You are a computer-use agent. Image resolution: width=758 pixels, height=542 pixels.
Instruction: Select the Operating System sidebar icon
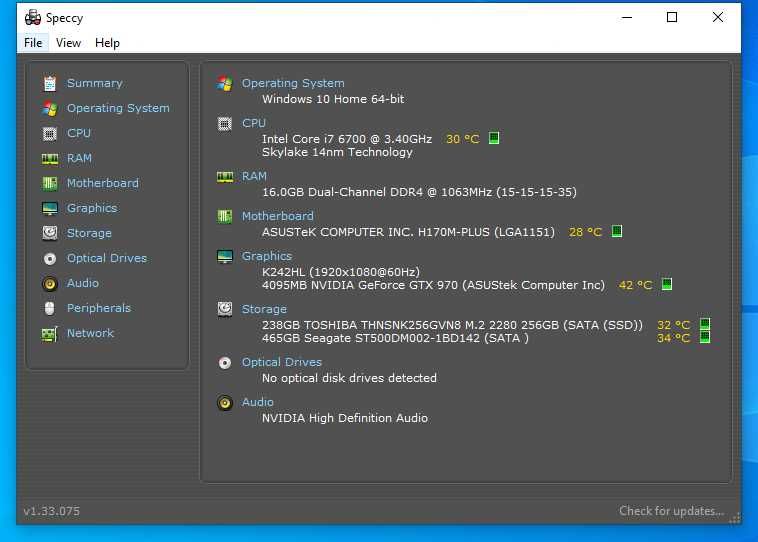[50, 108]
